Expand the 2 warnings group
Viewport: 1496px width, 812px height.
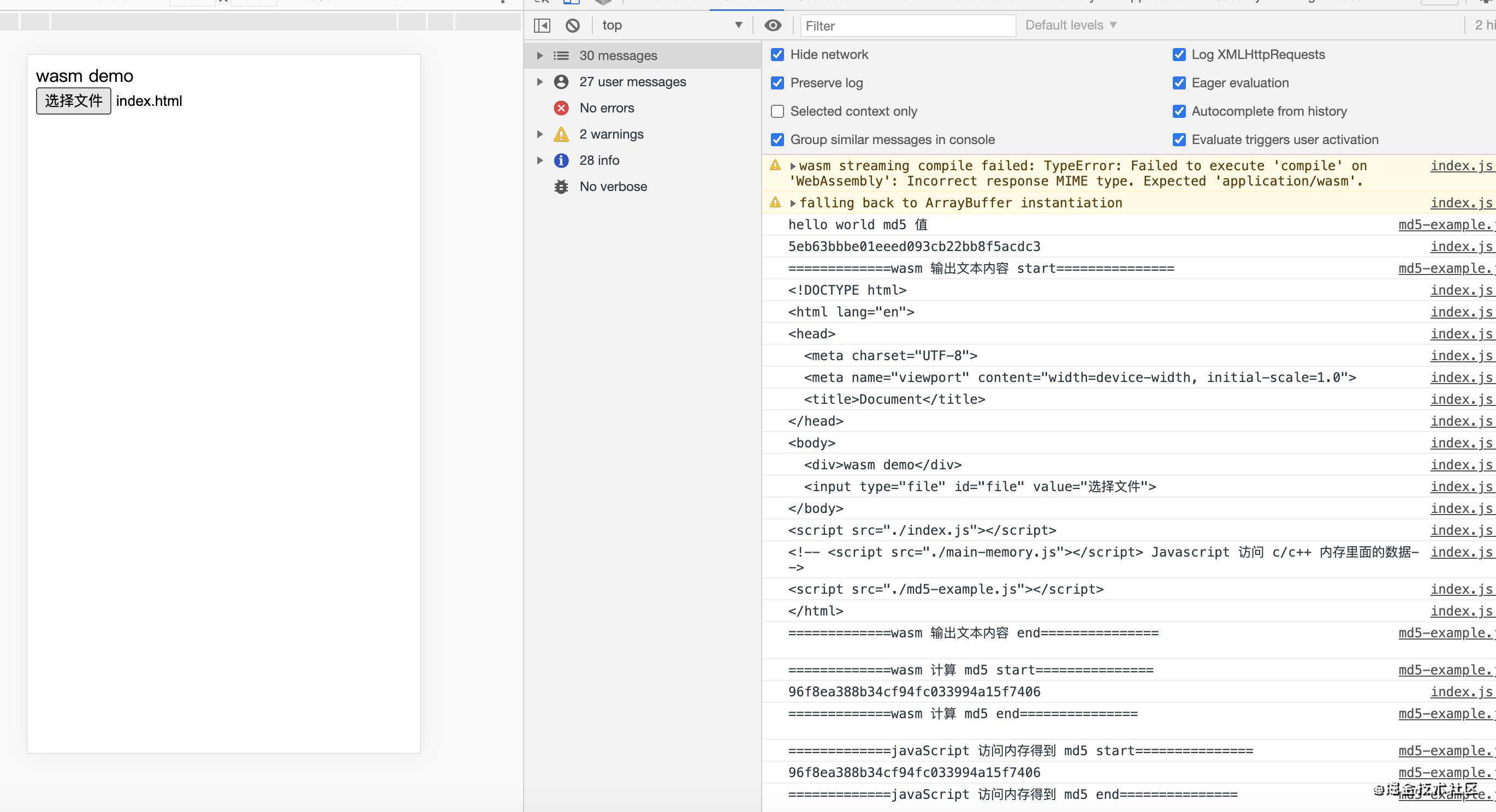pyautogui.click(x=539, y=134)
